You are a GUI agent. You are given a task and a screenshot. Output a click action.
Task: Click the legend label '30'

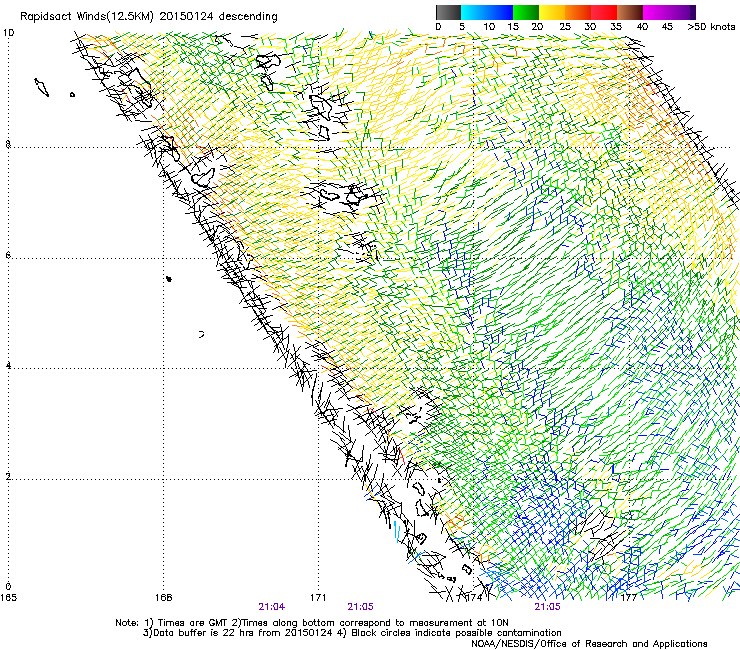tap(590, 27)
